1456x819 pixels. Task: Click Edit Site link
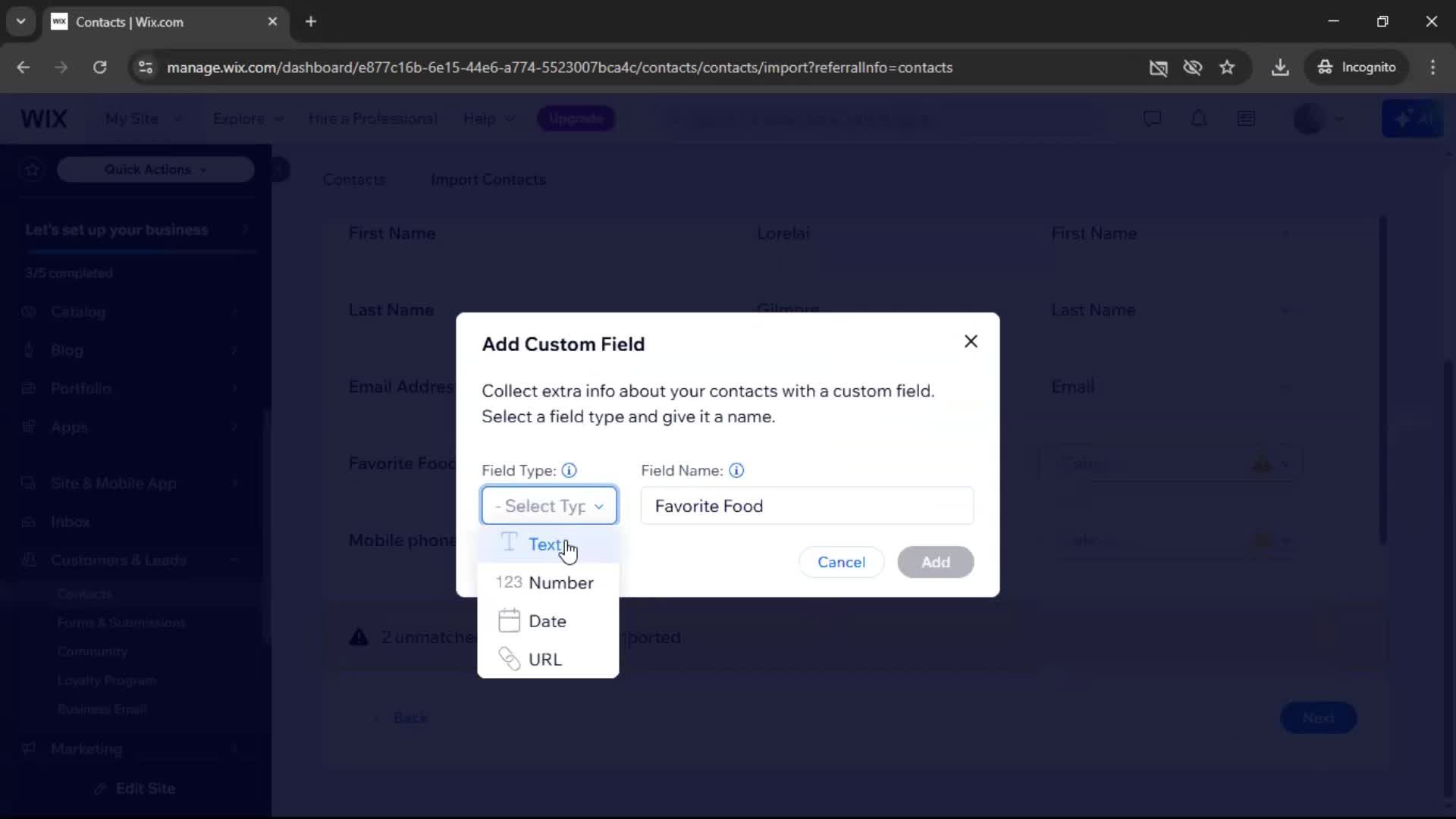tap(136, 789)
